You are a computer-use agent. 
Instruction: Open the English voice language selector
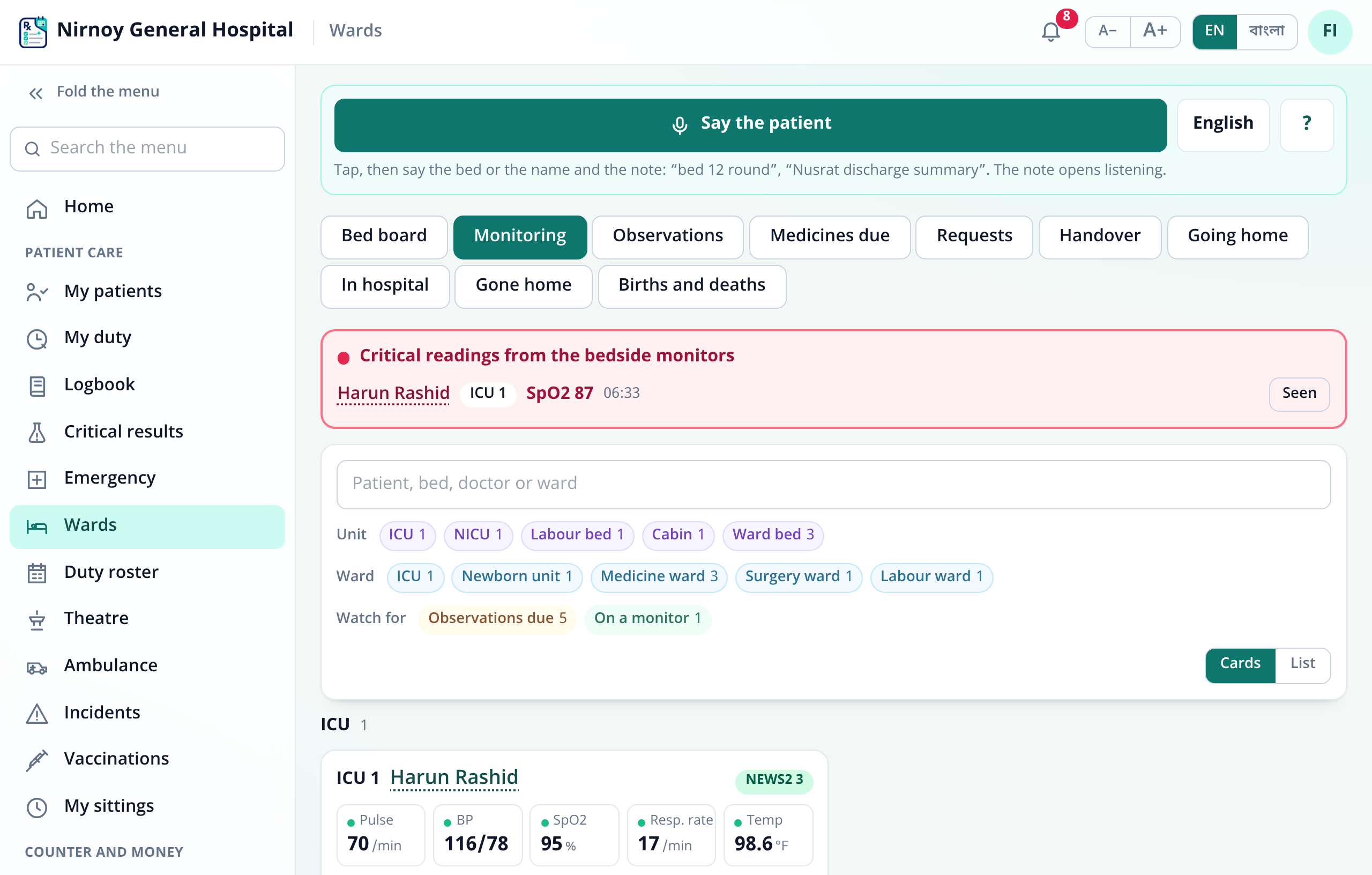coord(1222,124)
